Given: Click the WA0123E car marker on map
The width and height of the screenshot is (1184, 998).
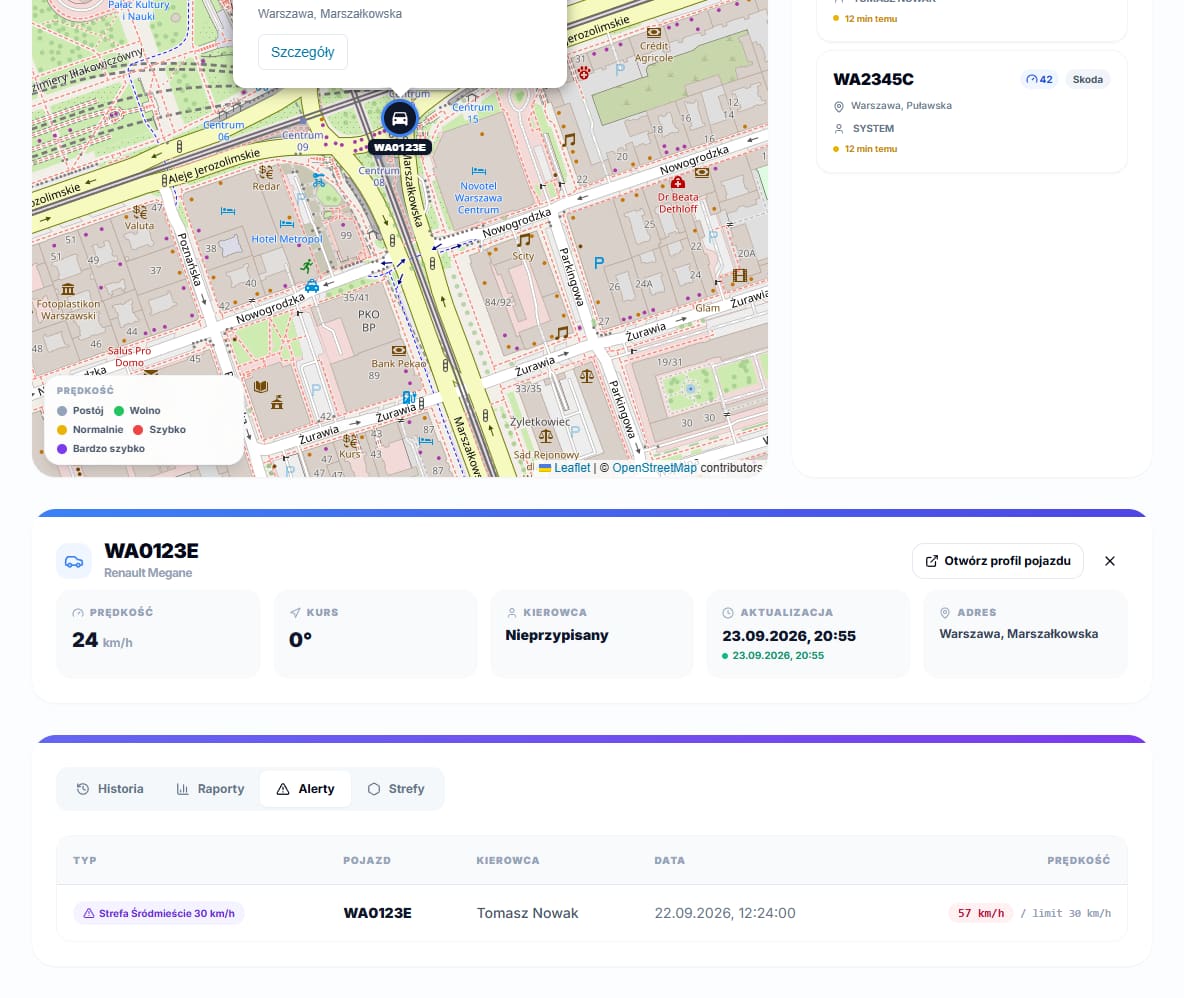Looking at the screenshot, I should 399,119.
